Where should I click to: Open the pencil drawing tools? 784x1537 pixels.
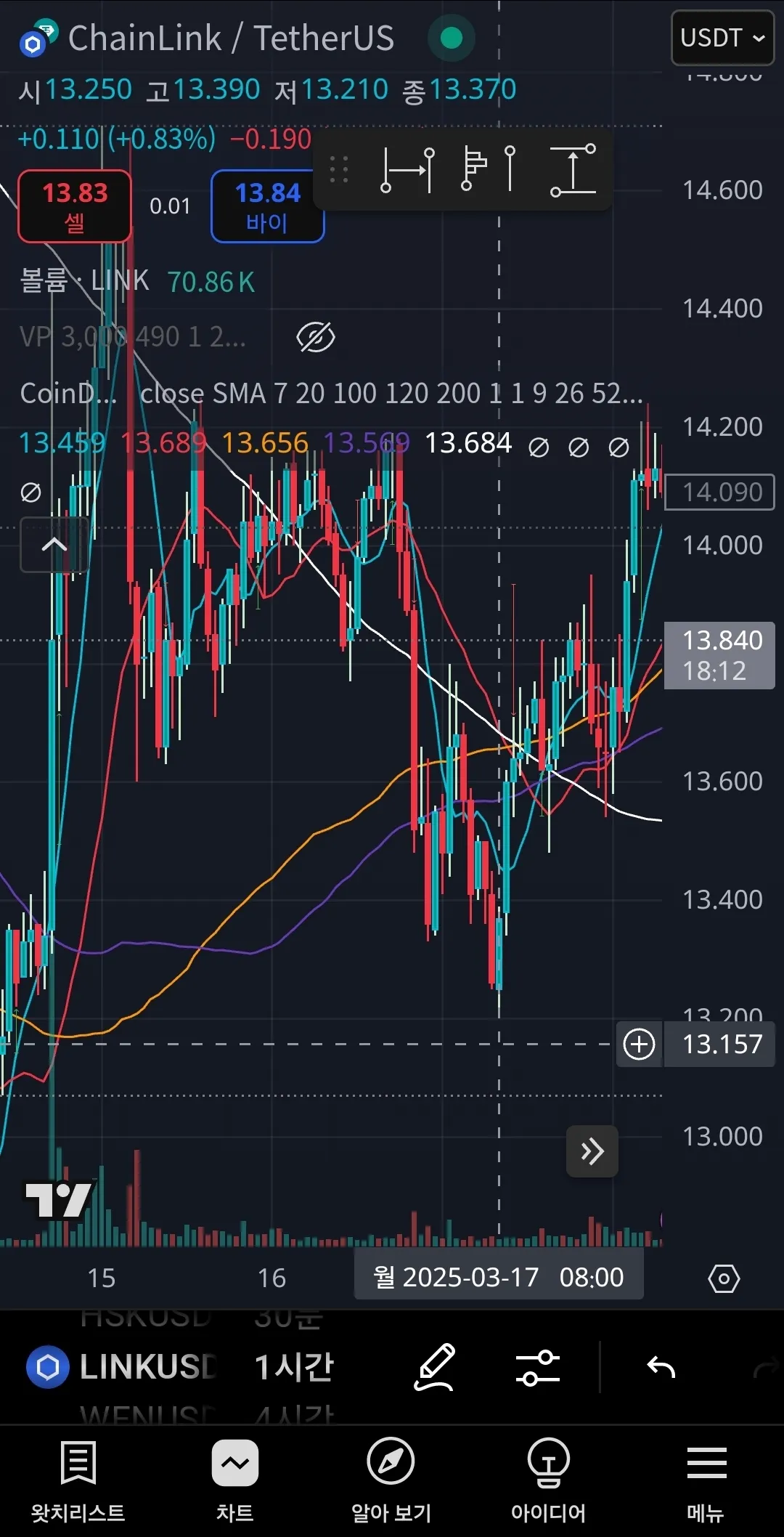pos(434,1367)
